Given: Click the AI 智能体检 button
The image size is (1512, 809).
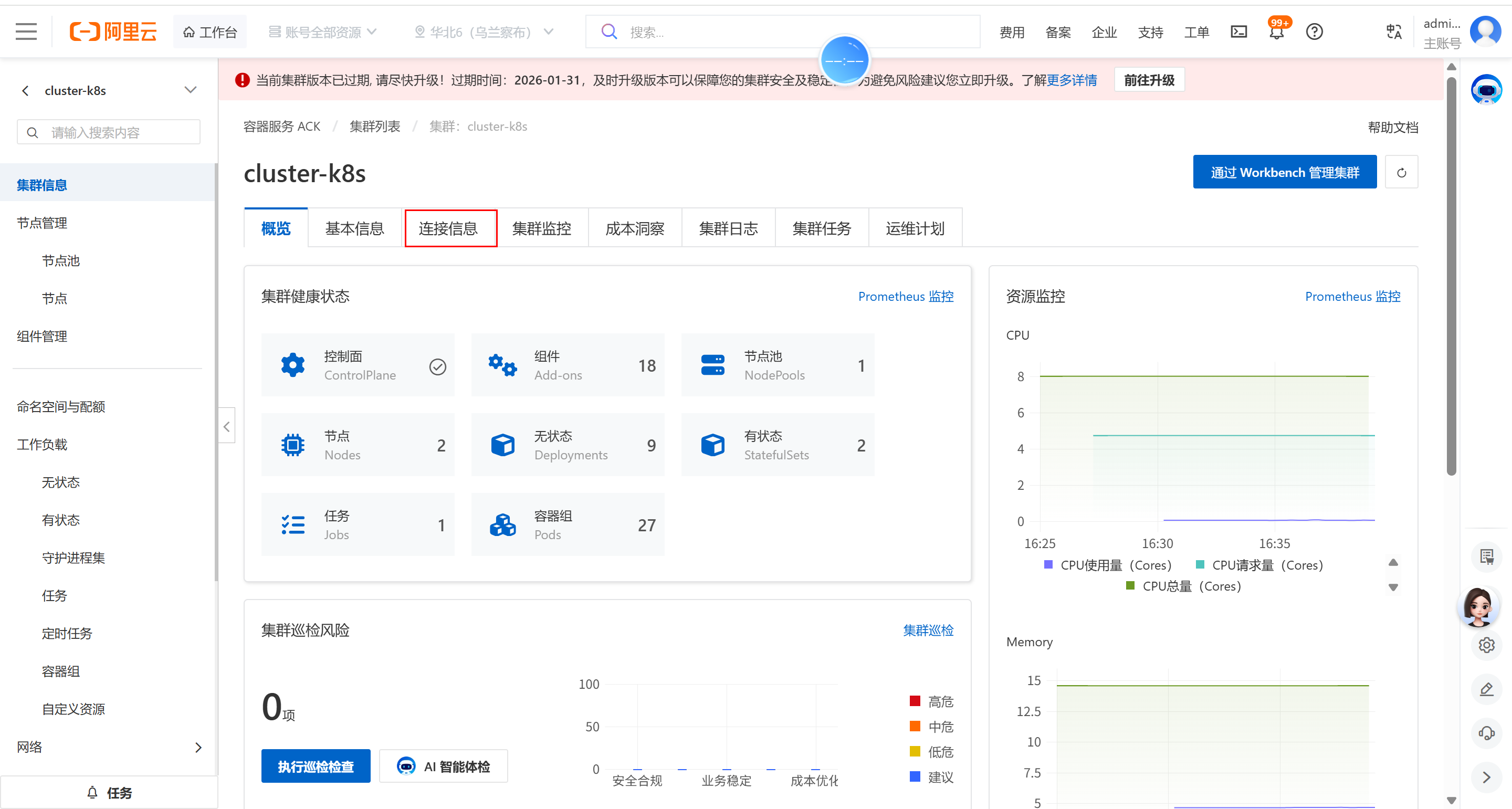Looking at the screenshot, I should (444, 766).
